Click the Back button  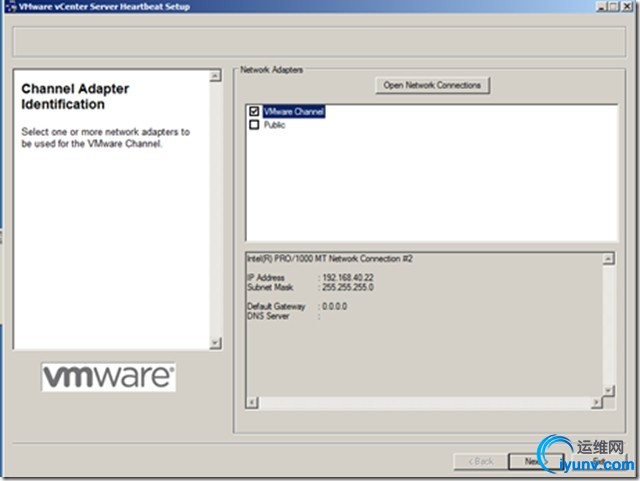[x=481, y=461]
